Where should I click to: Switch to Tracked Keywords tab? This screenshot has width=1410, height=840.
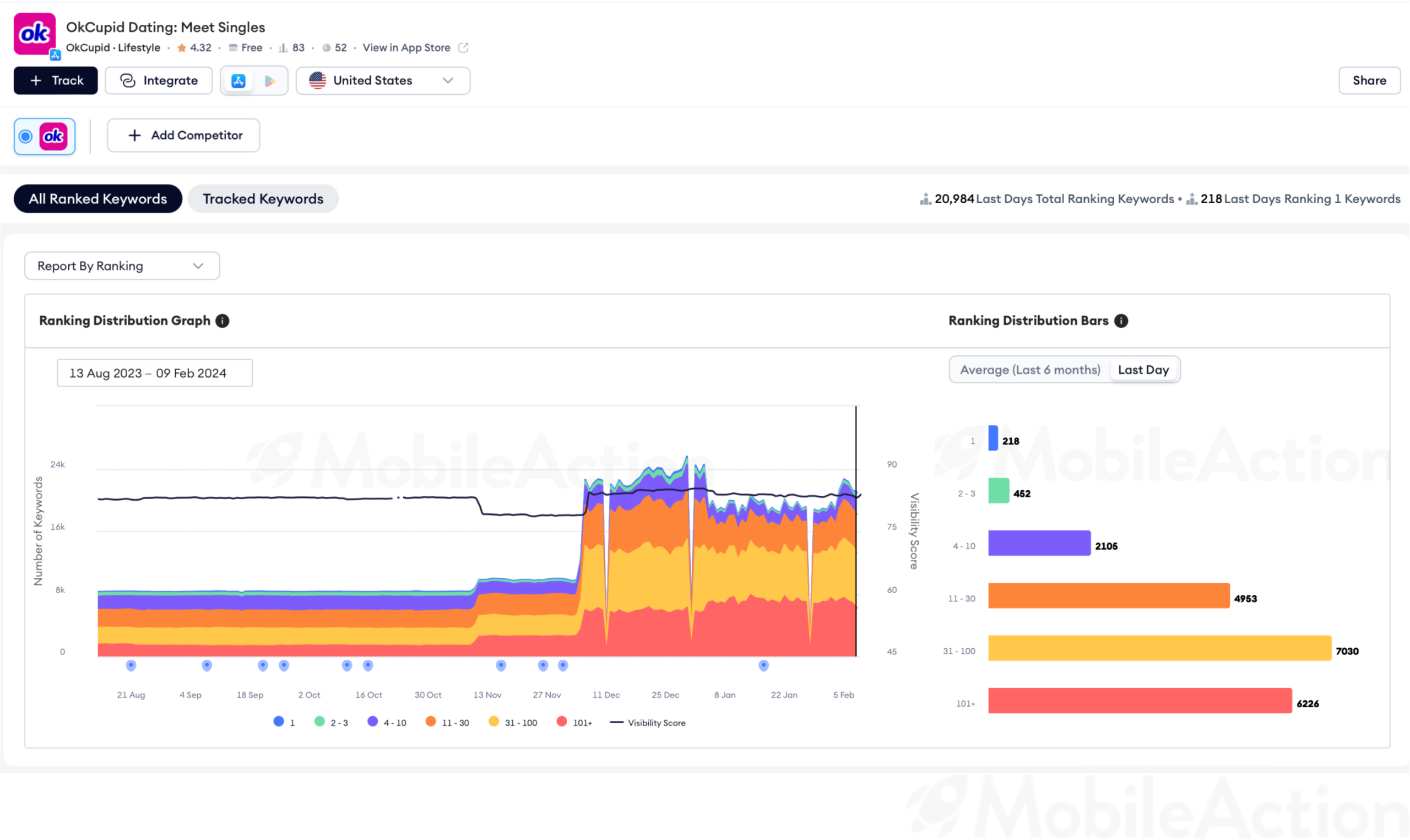pos(263,199)
